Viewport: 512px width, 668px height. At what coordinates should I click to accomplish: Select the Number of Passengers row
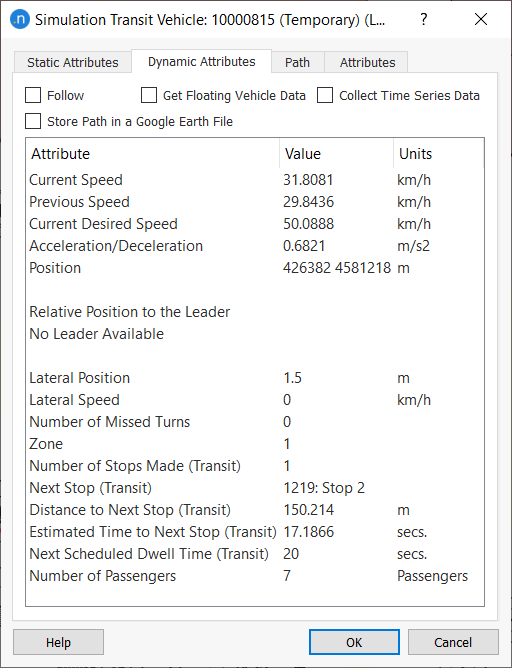[255, 576]
